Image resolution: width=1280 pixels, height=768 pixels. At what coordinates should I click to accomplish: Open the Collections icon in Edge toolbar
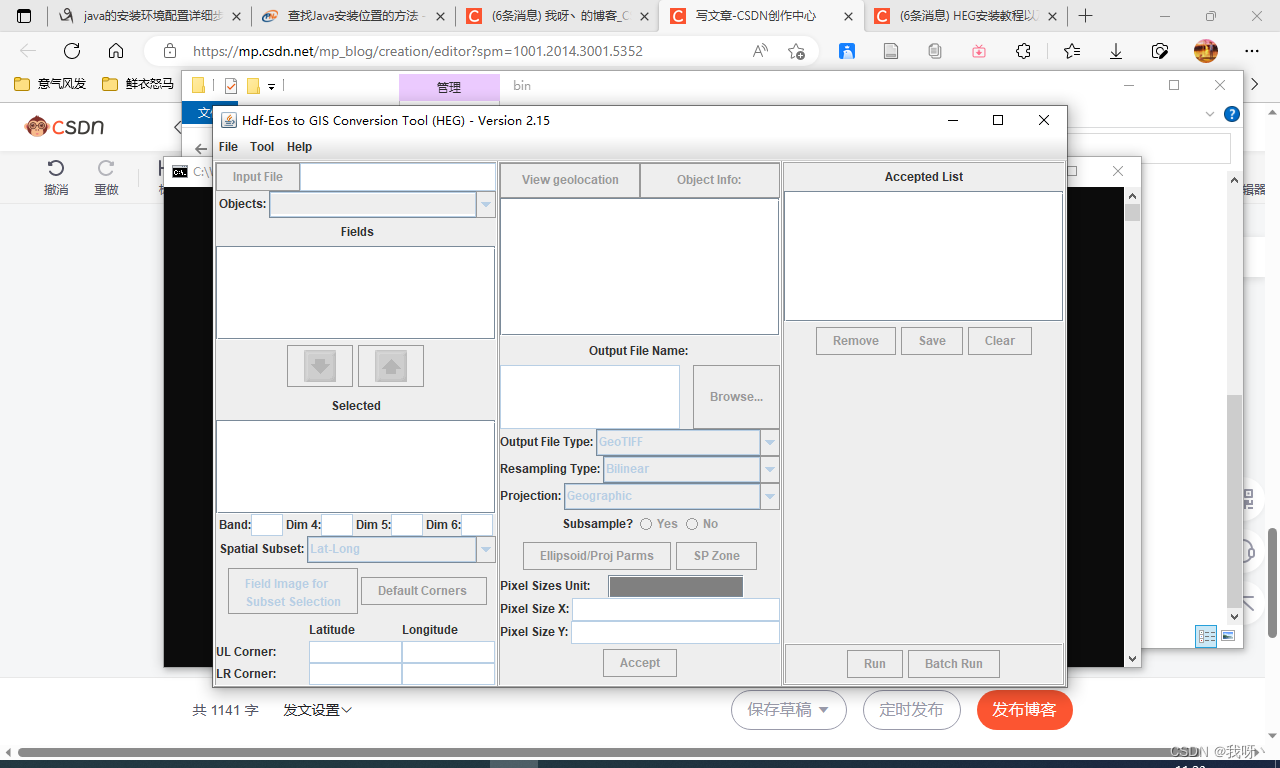pos(934,51)
